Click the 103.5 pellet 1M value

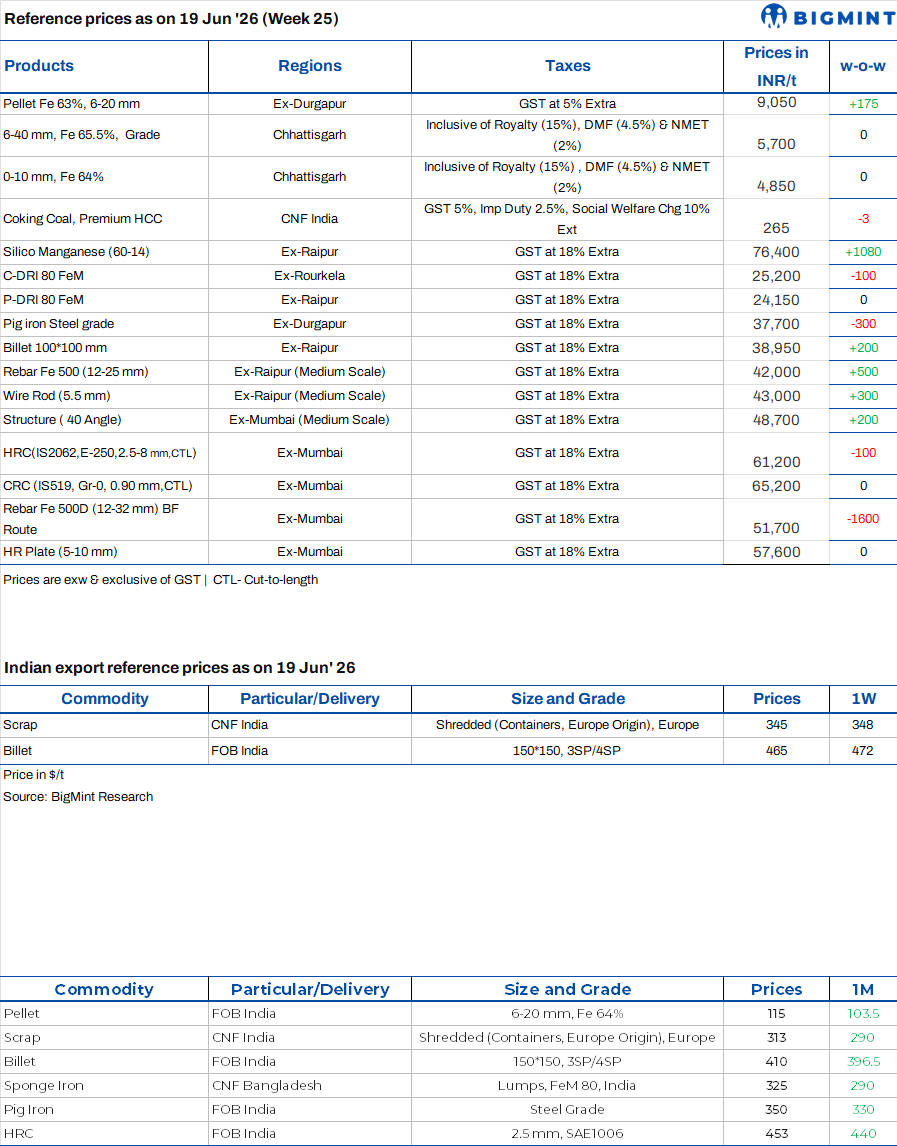863,1014
